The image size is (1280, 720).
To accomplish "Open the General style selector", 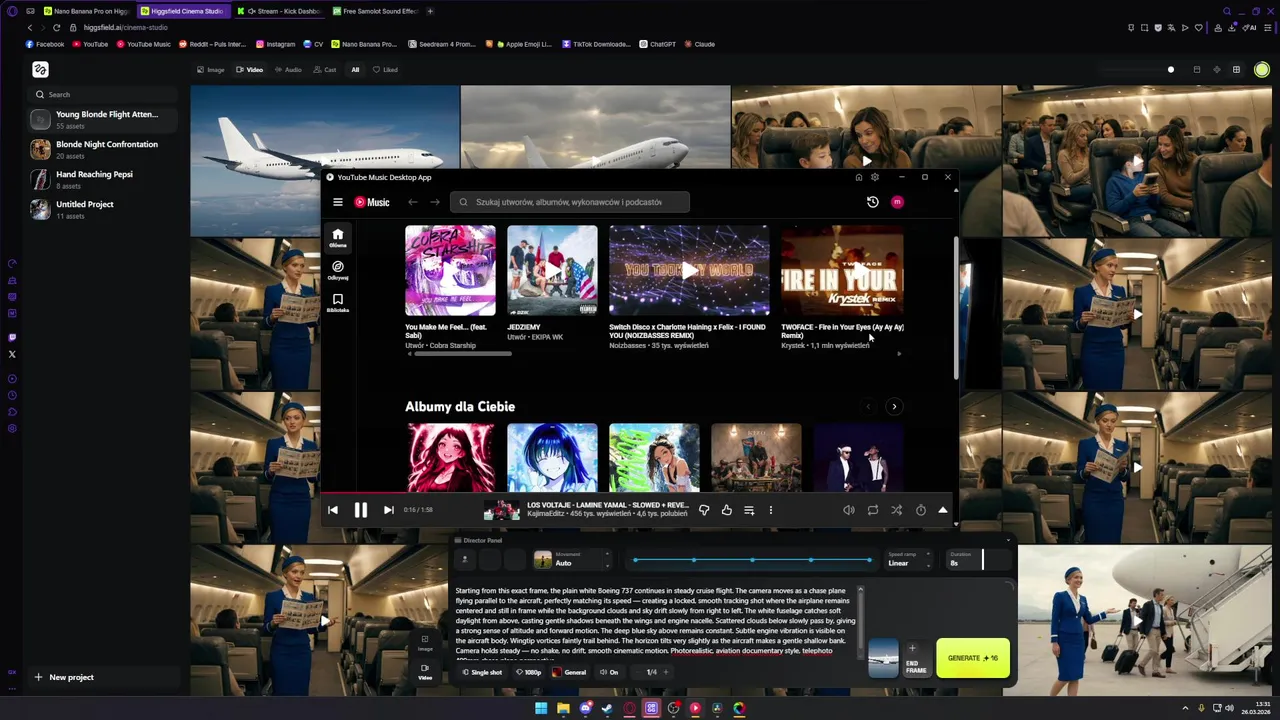I will click(x=570, y=672).
